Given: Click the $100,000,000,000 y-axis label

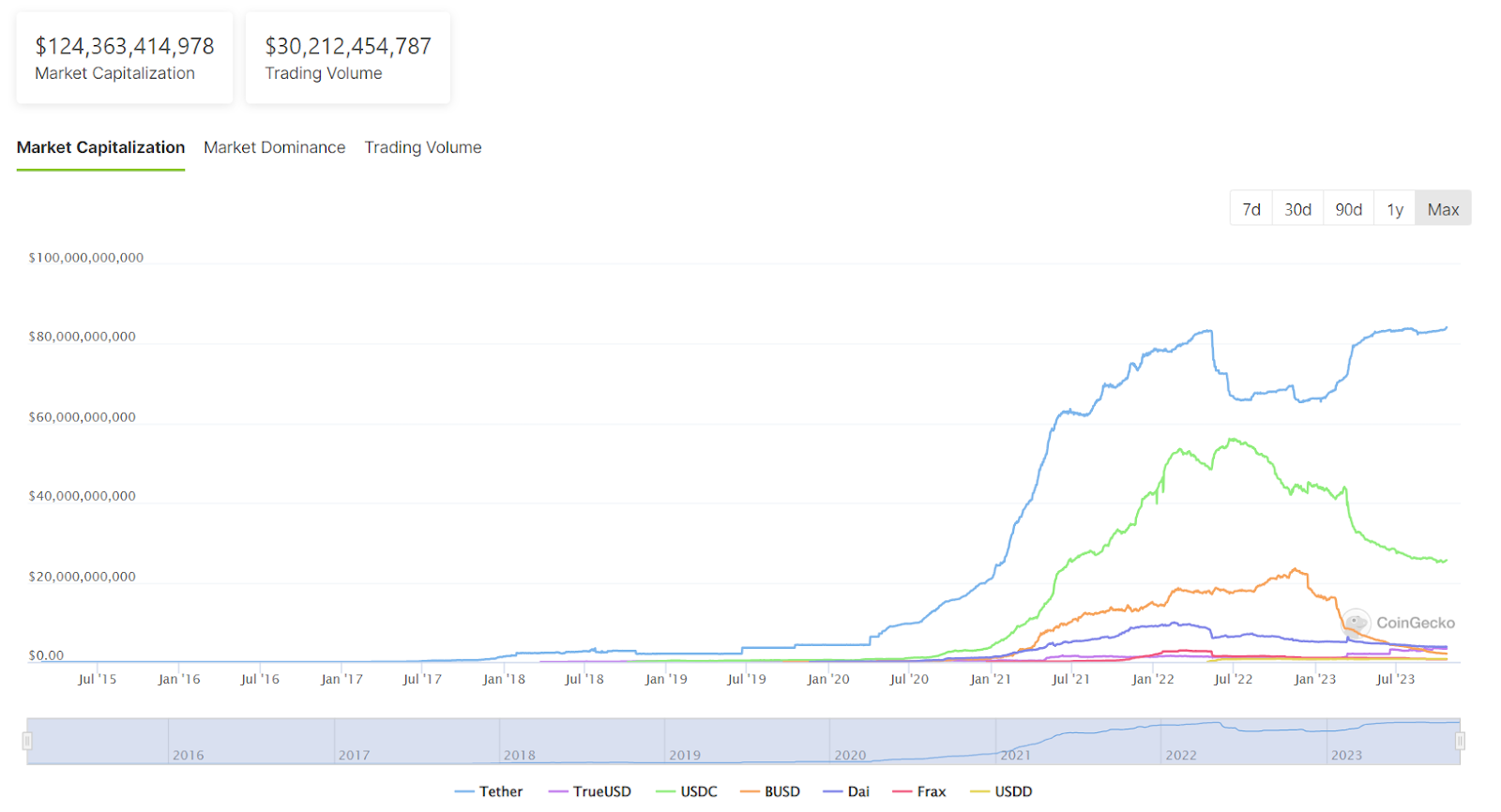Looking at the screenshot, I should [86, 258].
